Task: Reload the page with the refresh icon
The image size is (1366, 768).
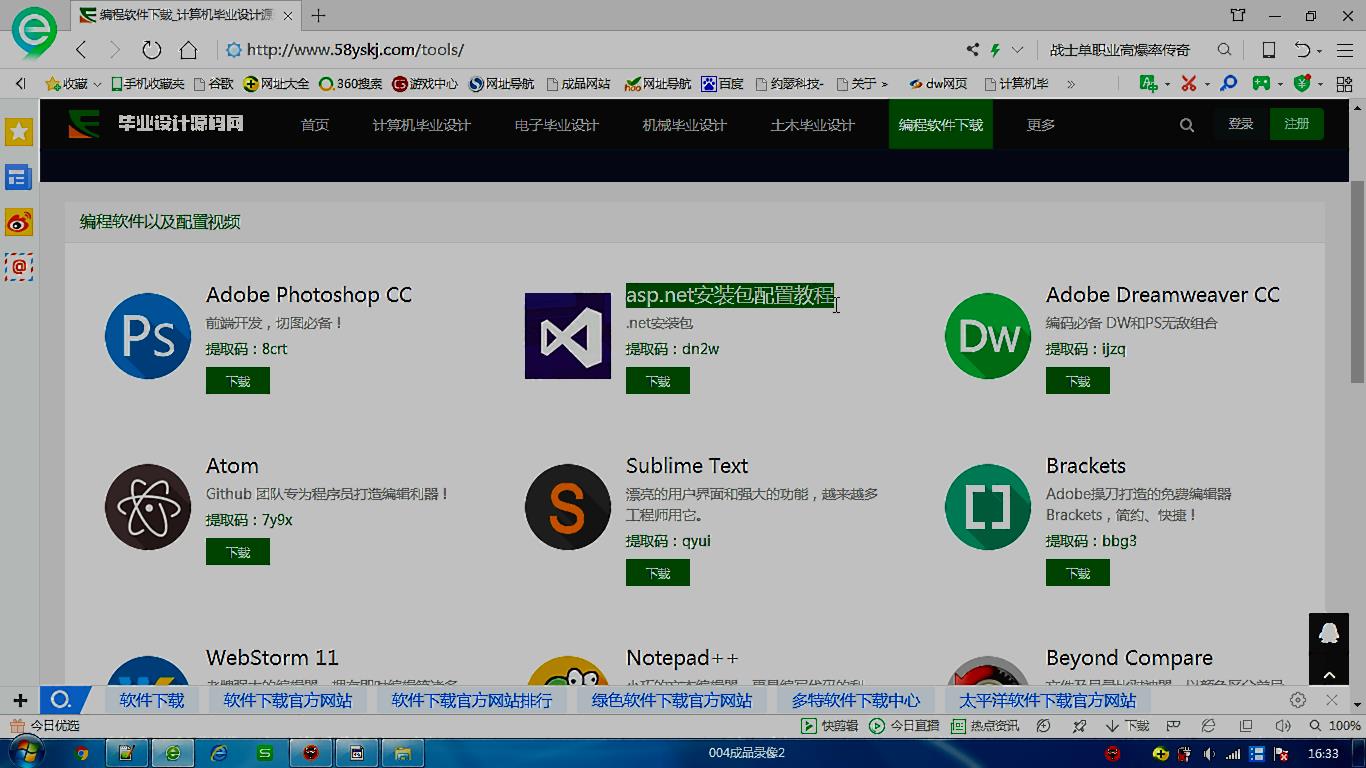Action: [151, 50]
